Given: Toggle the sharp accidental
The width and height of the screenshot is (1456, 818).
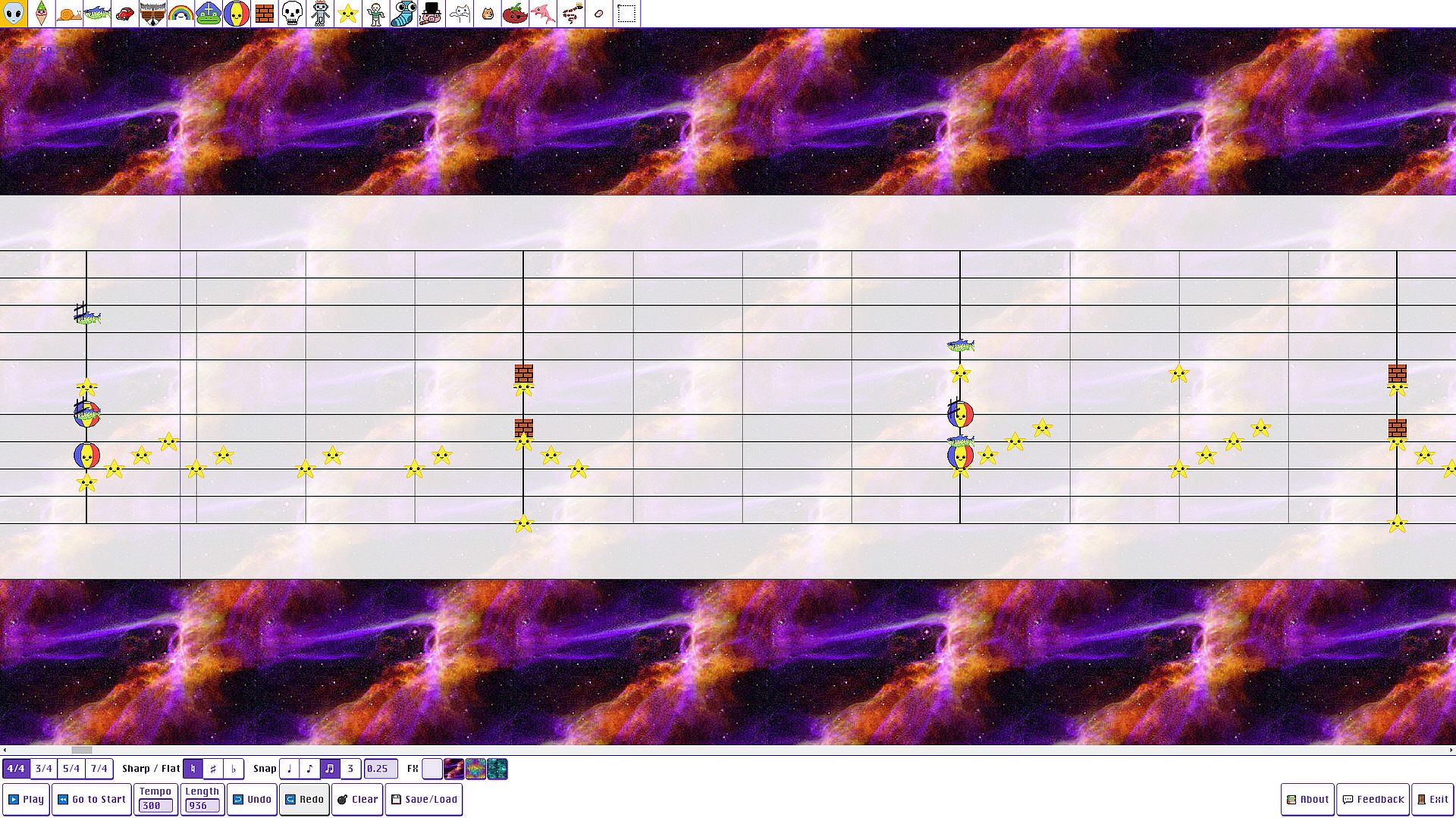Looking at the screenshot, I should click(x=213, y=769).
